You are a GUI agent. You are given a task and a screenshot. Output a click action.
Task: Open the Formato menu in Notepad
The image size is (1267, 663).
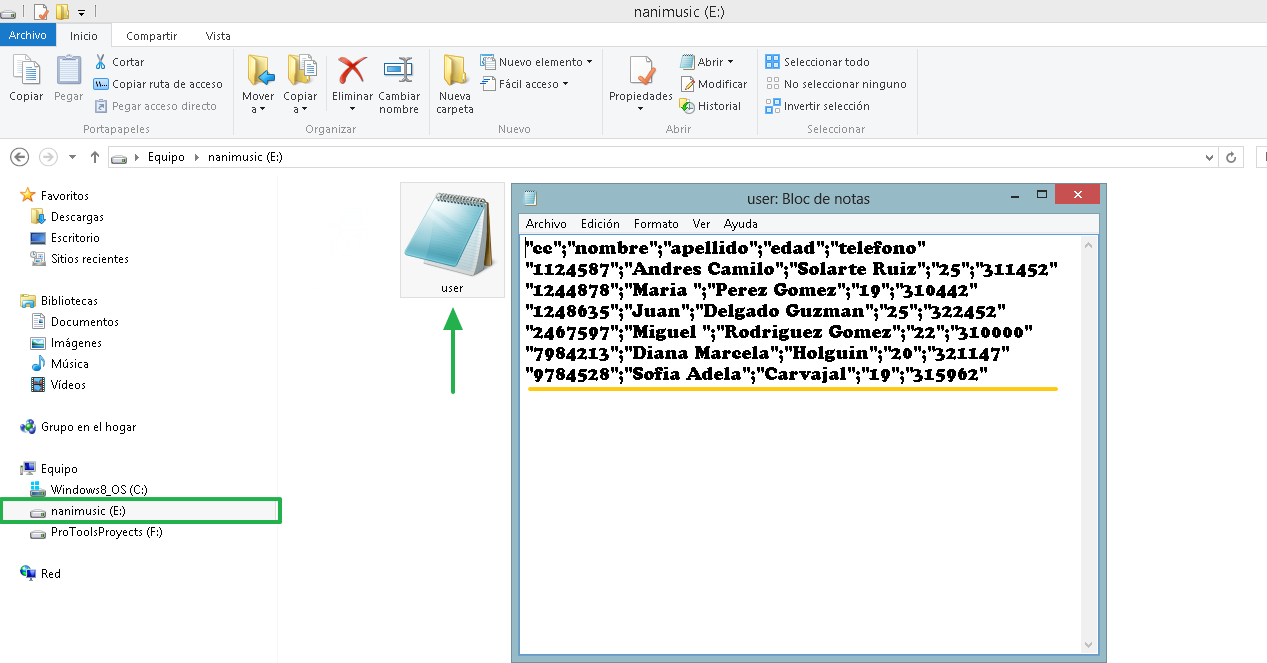click(656, 224)
